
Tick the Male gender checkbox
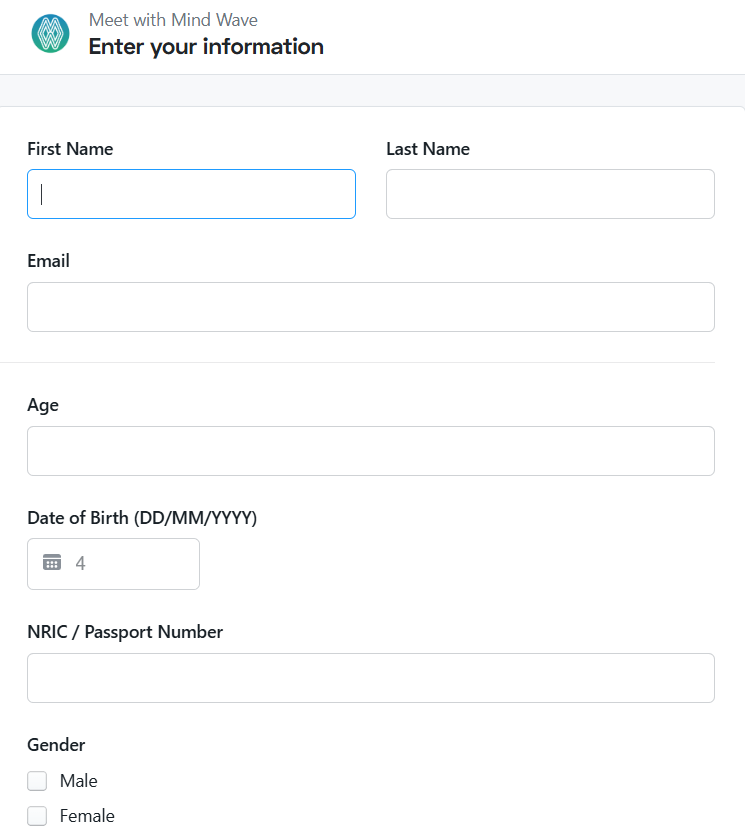click(37, 781)
